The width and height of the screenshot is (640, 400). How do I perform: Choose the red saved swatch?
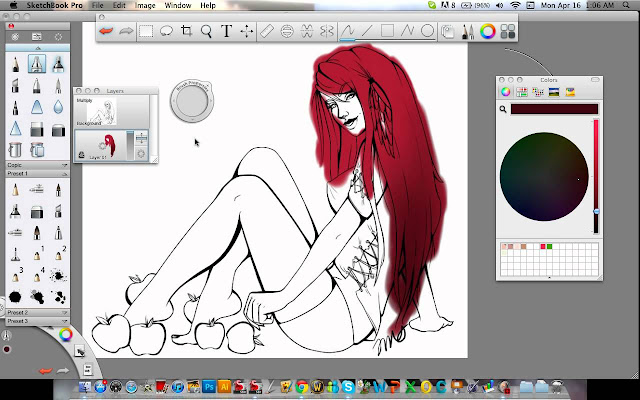tap(543, 247)
